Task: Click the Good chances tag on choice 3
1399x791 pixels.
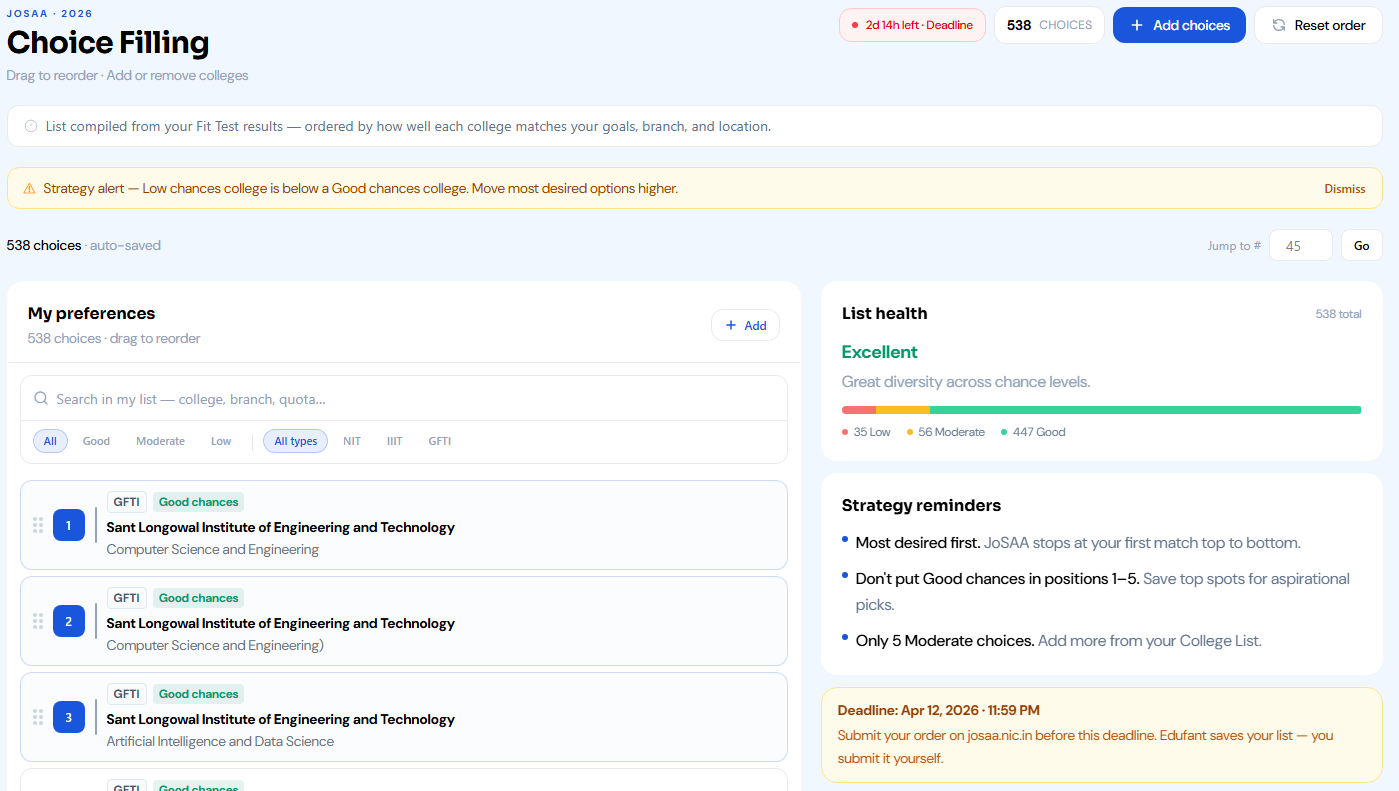Action: tap(199, 694)
